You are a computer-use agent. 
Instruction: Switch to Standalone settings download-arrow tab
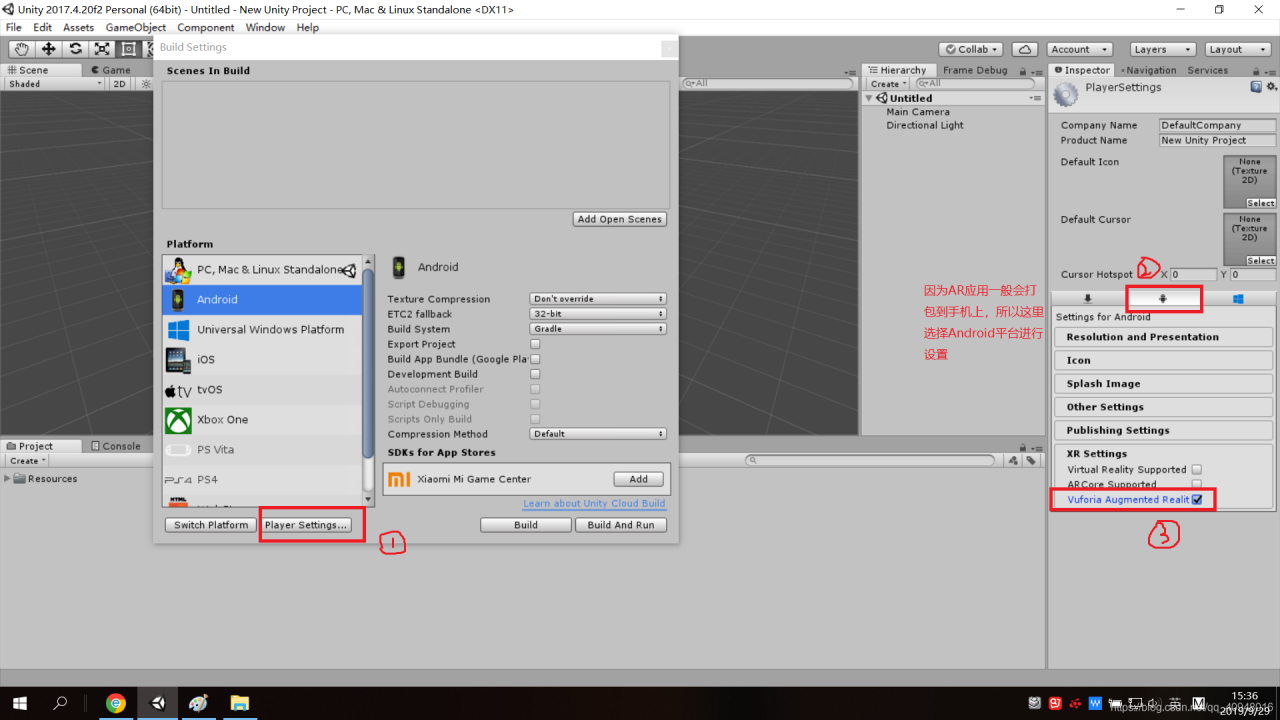click(x=1088, y=299)
